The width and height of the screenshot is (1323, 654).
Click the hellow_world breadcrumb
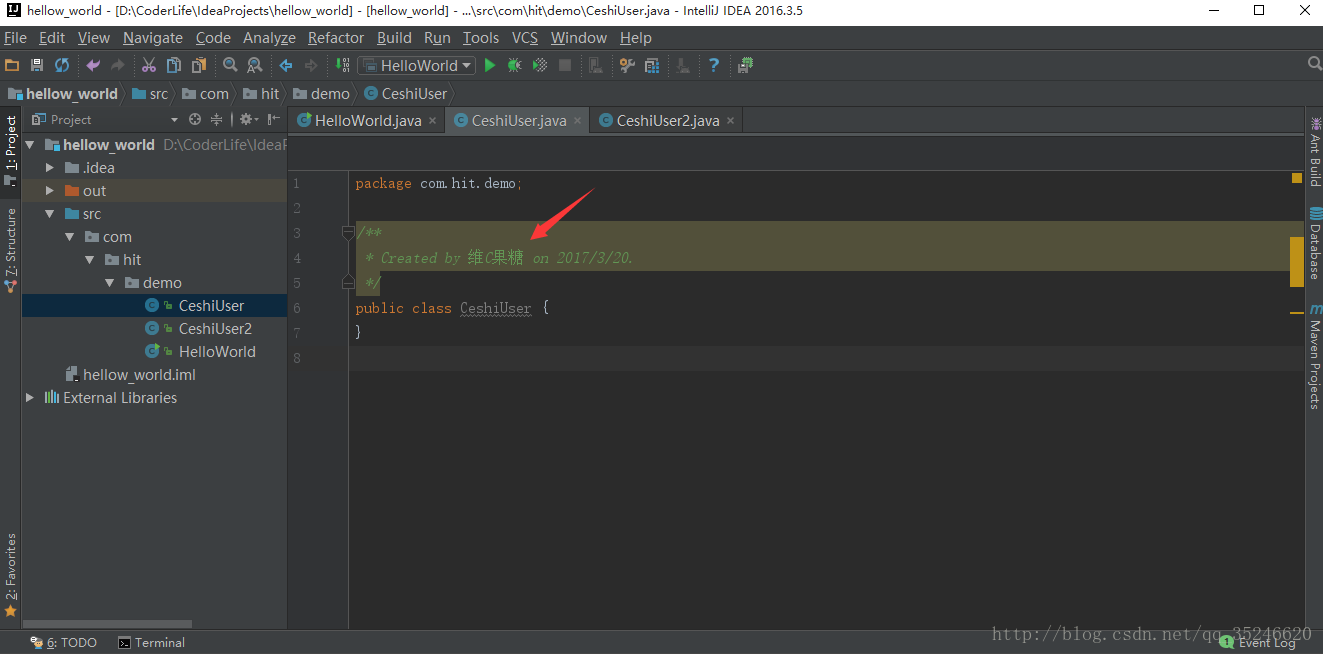pyautogui.click(x=63, y=94)
